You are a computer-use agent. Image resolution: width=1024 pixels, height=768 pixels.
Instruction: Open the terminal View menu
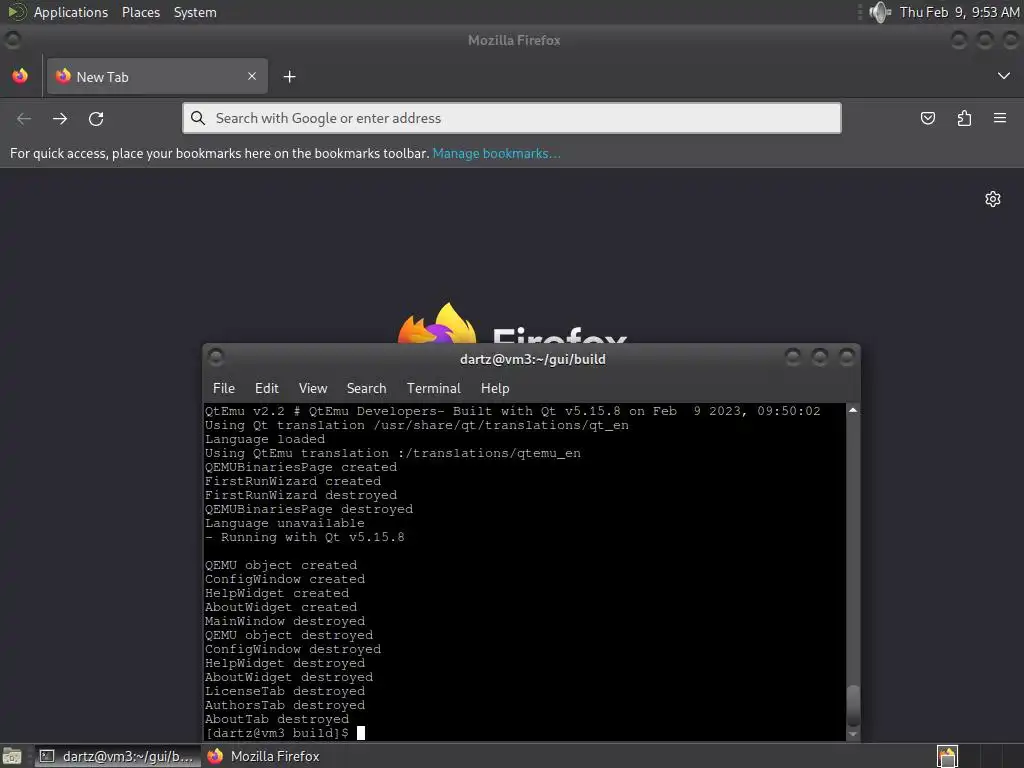point(313,388)
